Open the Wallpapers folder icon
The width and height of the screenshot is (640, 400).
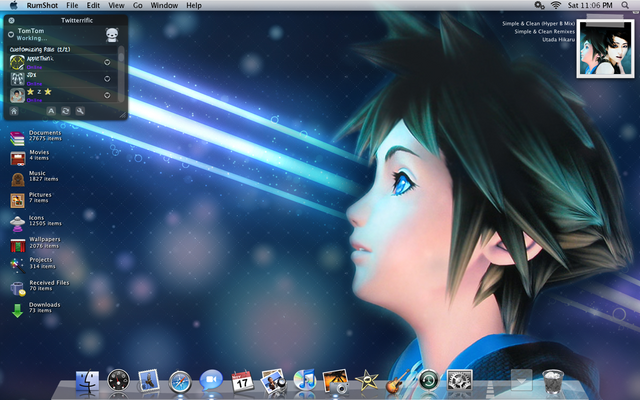18,245
